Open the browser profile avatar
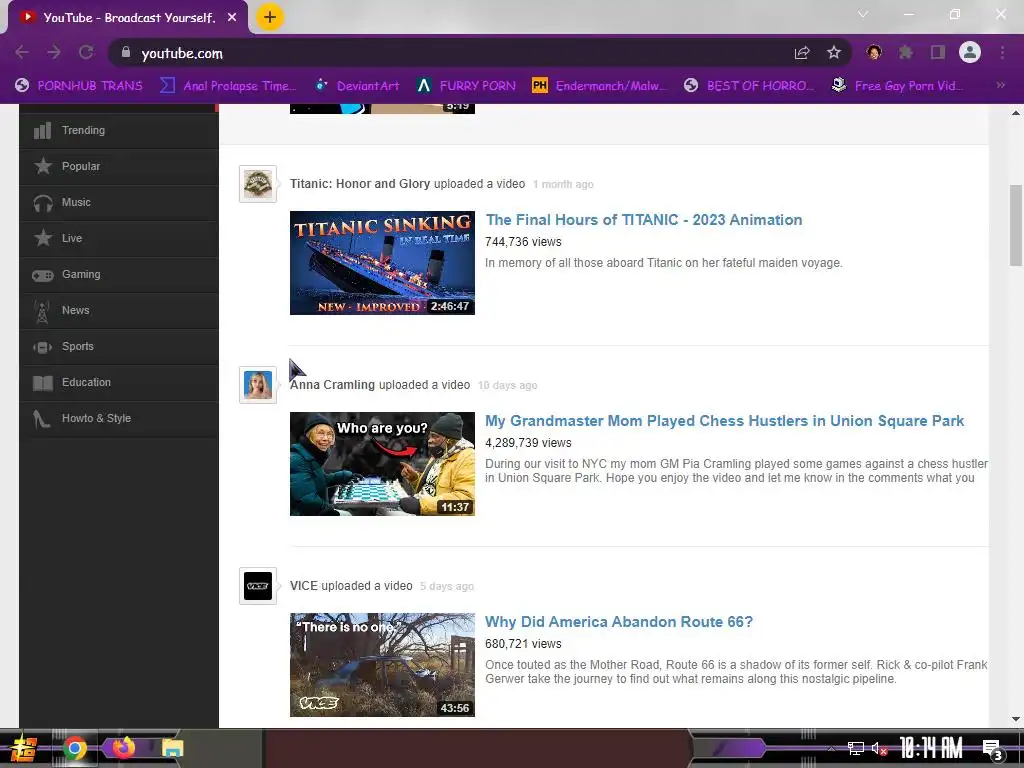1024x768 pixels. click(970, 52)
